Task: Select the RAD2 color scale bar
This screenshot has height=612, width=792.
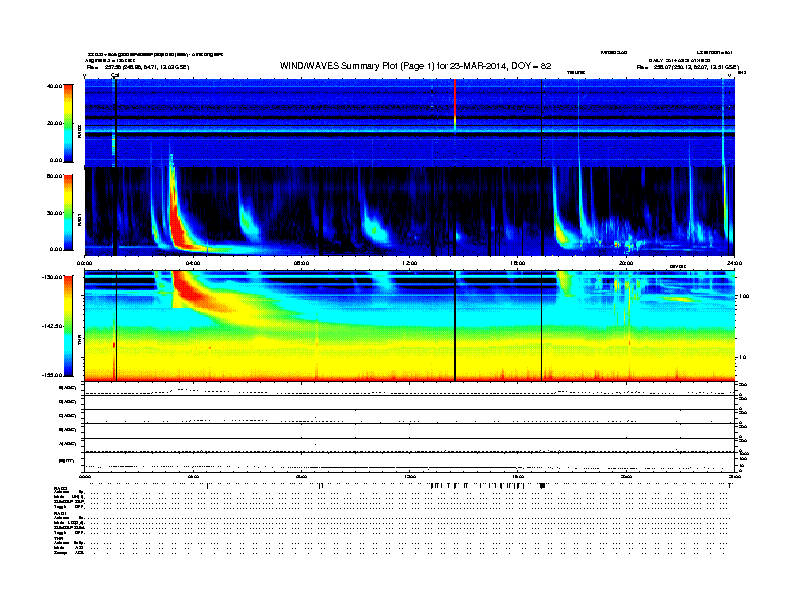Action: [x=68, y=123]
